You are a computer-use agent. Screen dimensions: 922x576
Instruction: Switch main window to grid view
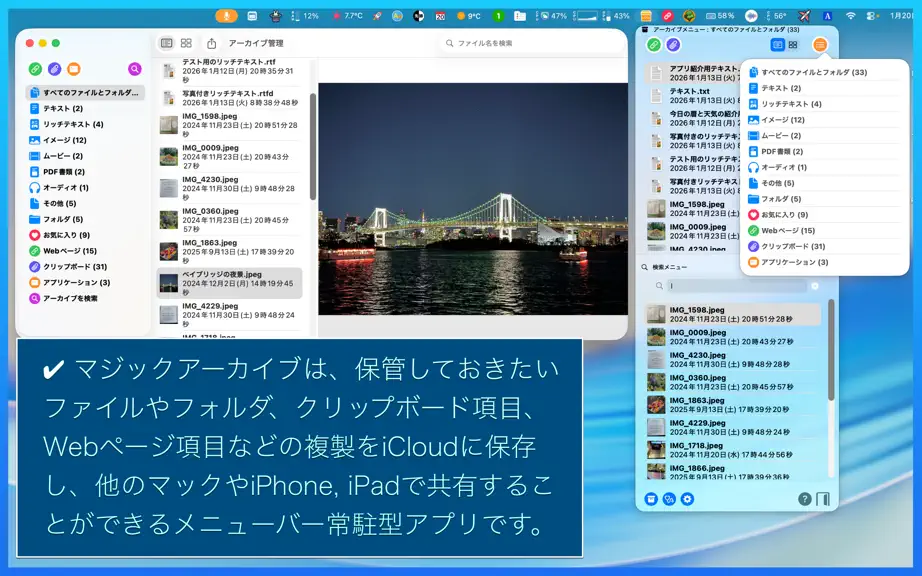click(x=186, y=43)
